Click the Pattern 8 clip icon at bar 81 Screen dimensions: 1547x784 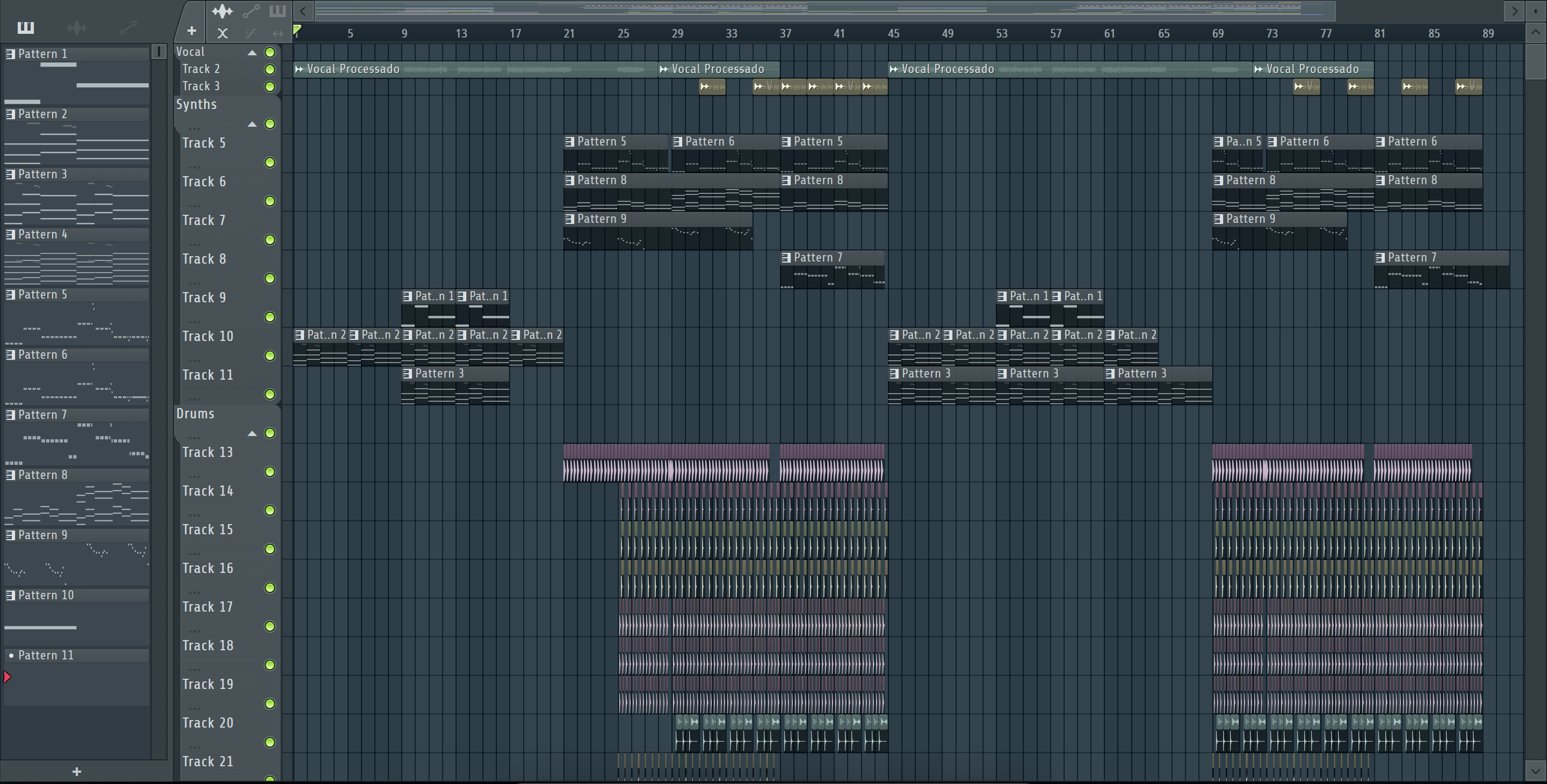tap(1380, 180)
